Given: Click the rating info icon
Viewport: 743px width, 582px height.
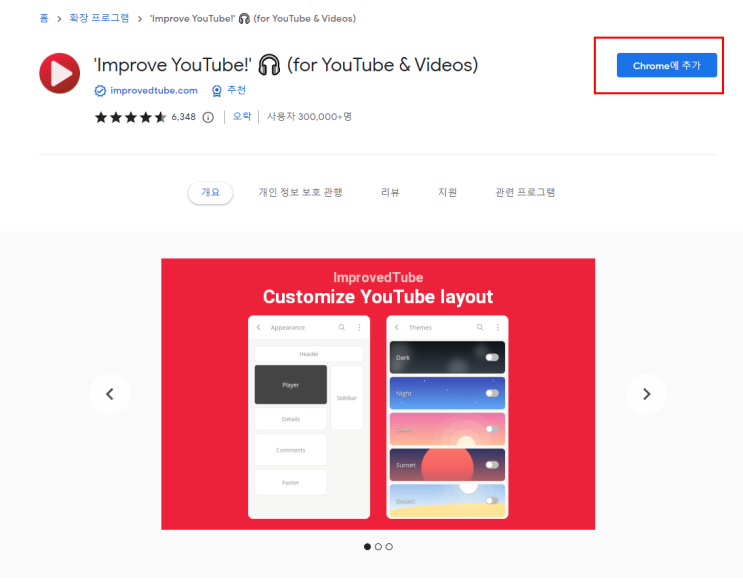Looking at the screenshot, I should 208,117.
